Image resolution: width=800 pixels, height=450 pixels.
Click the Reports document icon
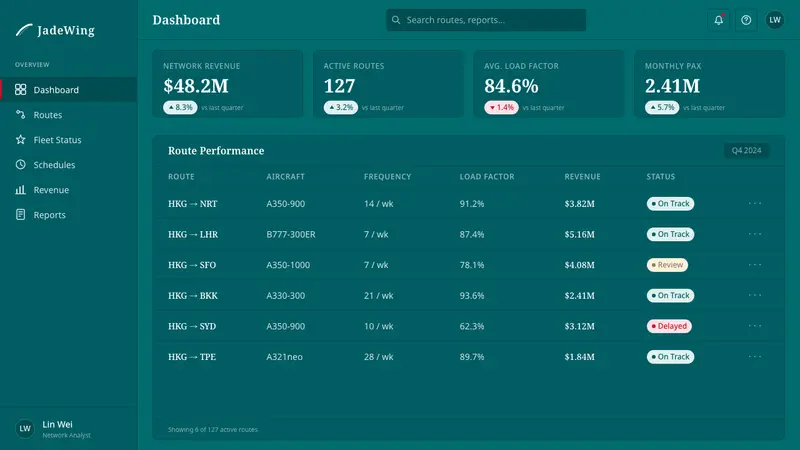20,214
